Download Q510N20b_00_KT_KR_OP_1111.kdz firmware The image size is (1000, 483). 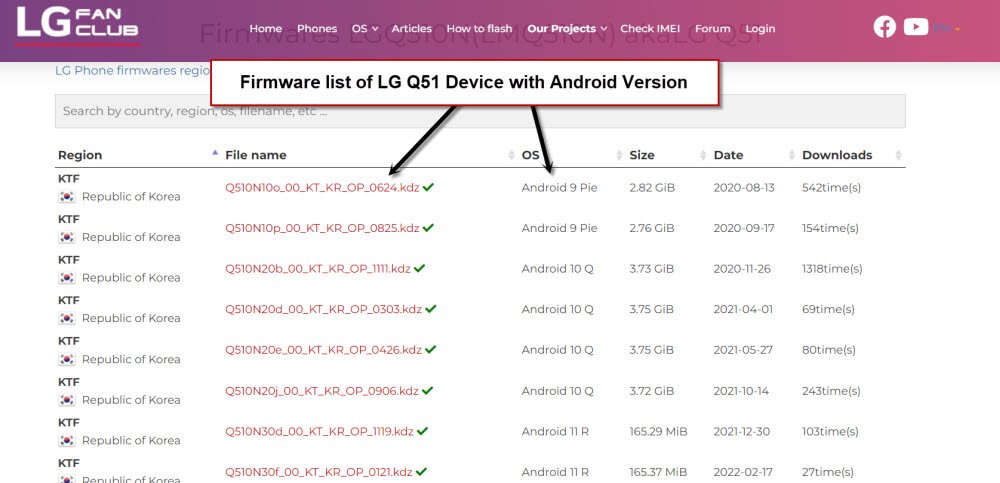tap(318, 269)
